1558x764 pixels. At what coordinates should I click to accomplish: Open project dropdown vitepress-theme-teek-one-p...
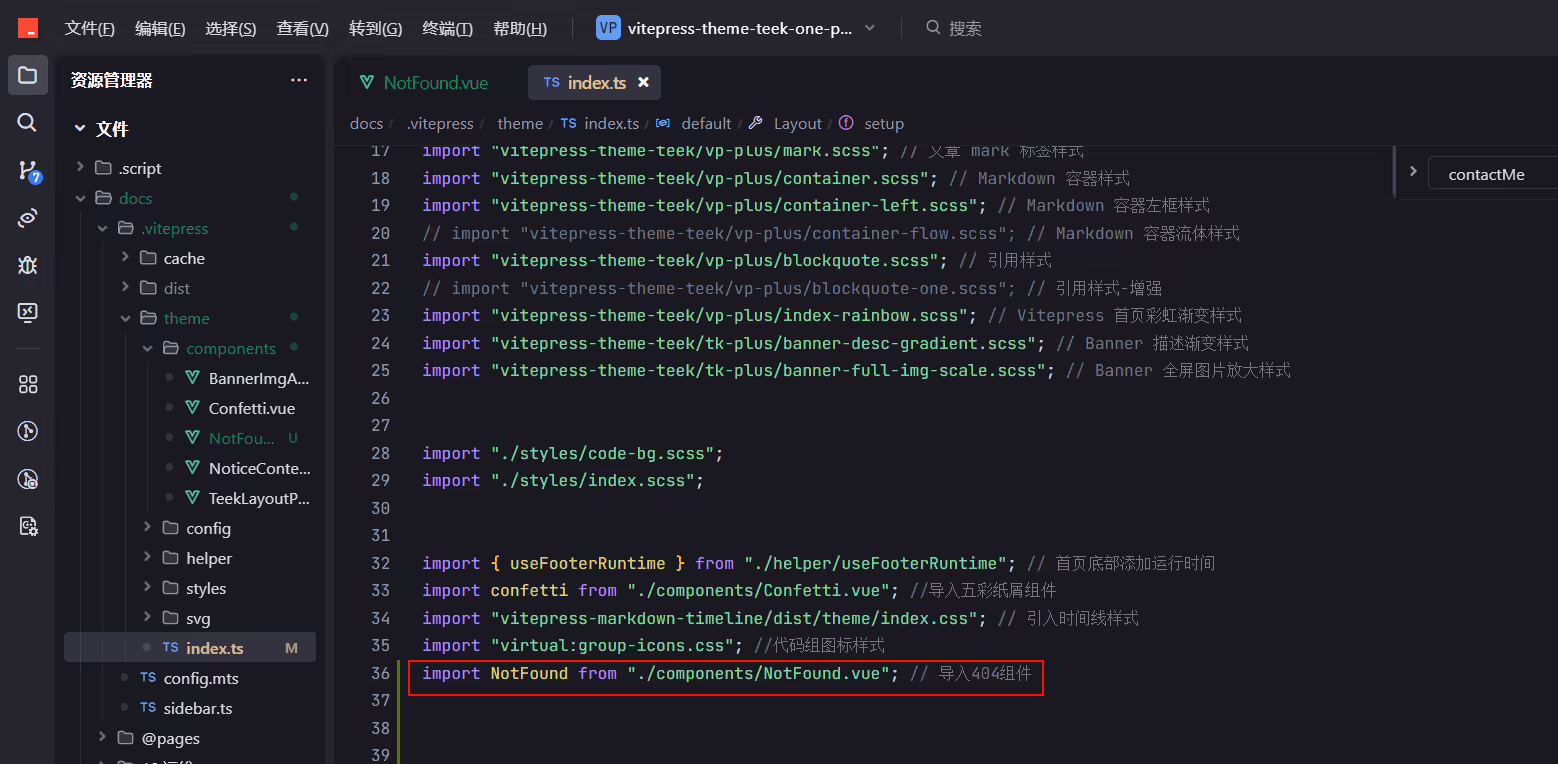click(x=736, y=28)
